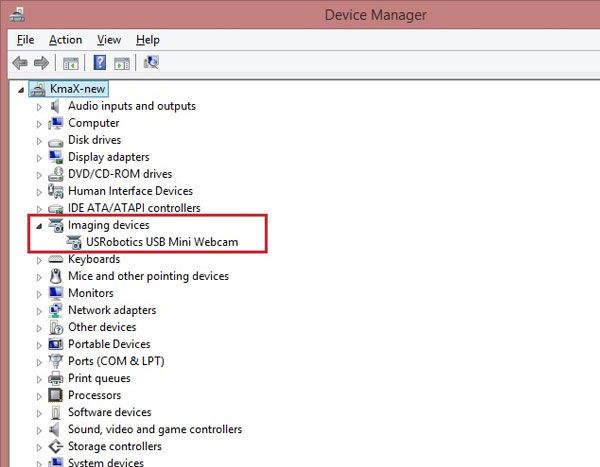Viewport: 600px width, 467px height.
Task: Select the Imaging devices label
Action: point(109,225)
